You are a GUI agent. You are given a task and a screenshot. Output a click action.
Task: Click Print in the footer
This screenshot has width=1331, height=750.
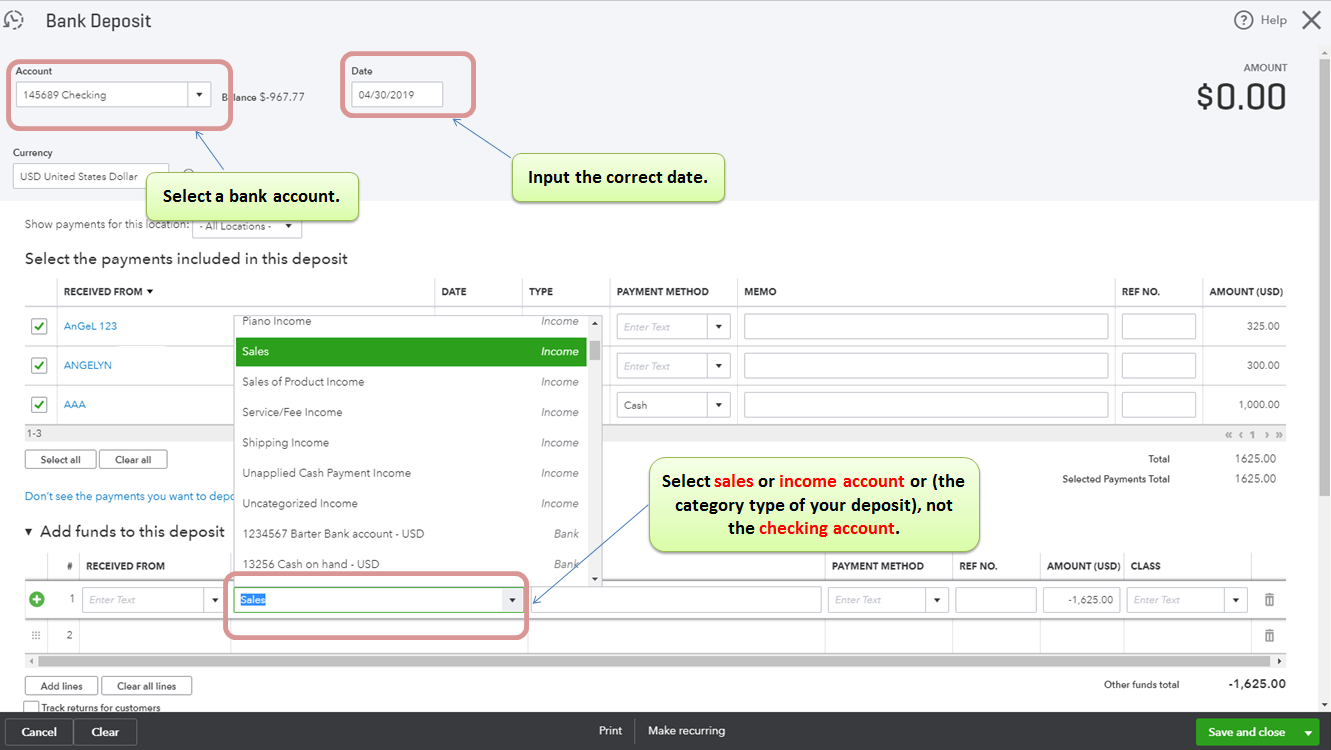coord(610,731)
